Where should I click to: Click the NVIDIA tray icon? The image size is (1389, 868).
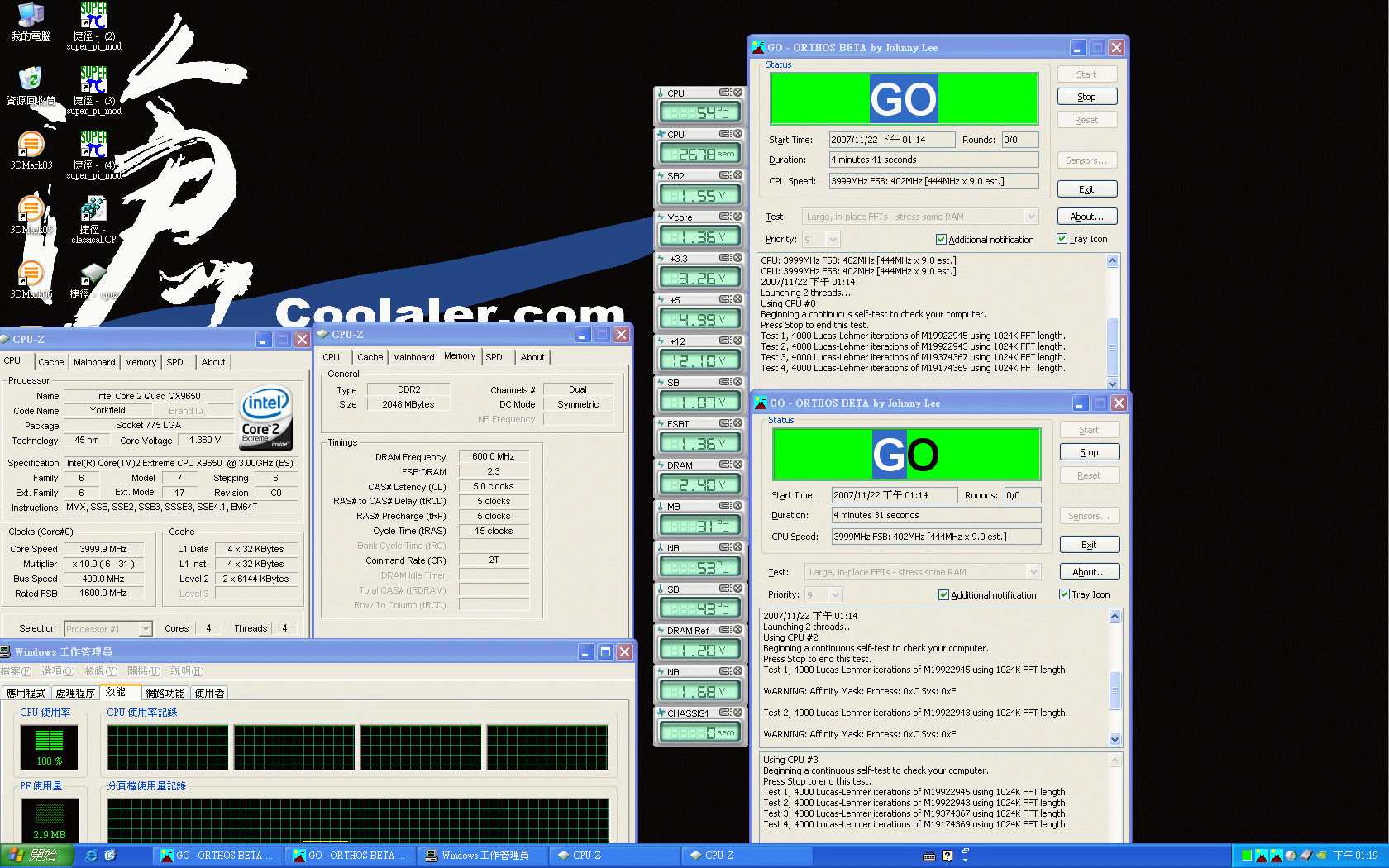(x=1321, y=856)
